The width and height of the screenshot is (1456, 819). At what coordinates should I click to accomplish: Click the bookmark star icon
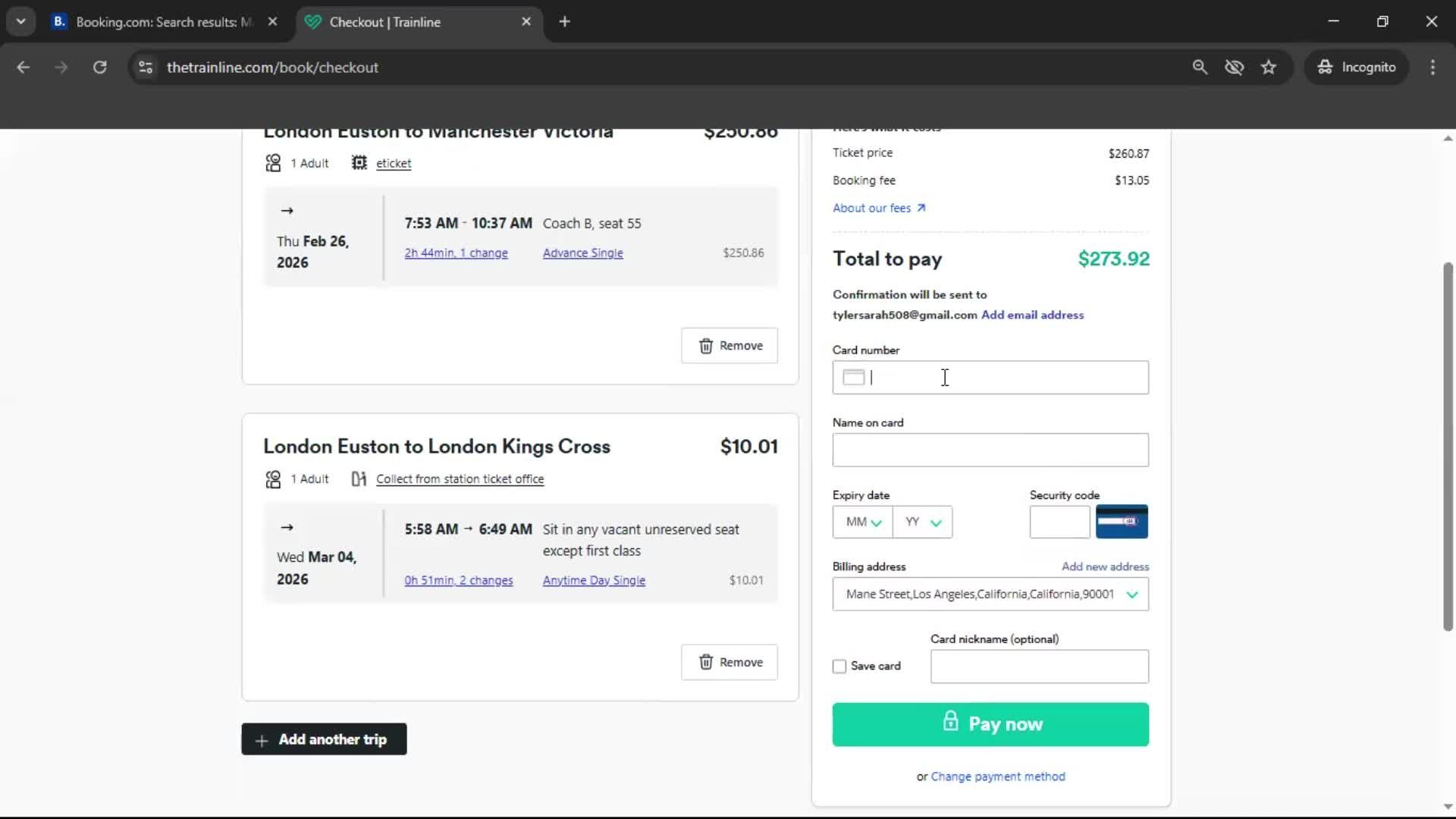[x=1269, y=67]
